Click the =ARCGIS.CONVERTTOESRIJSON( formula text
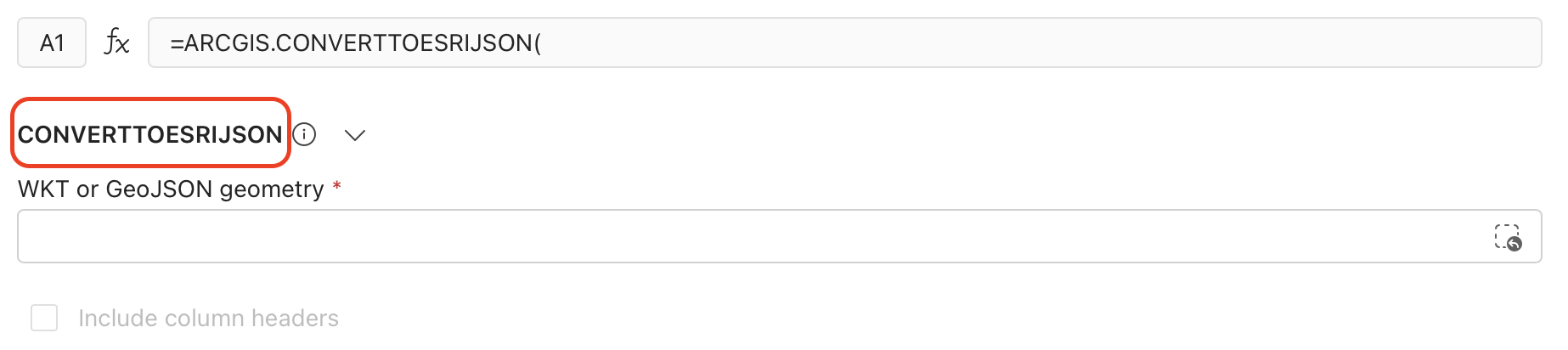This screenshot has height=350, width=1568. [x=355, y=42]
